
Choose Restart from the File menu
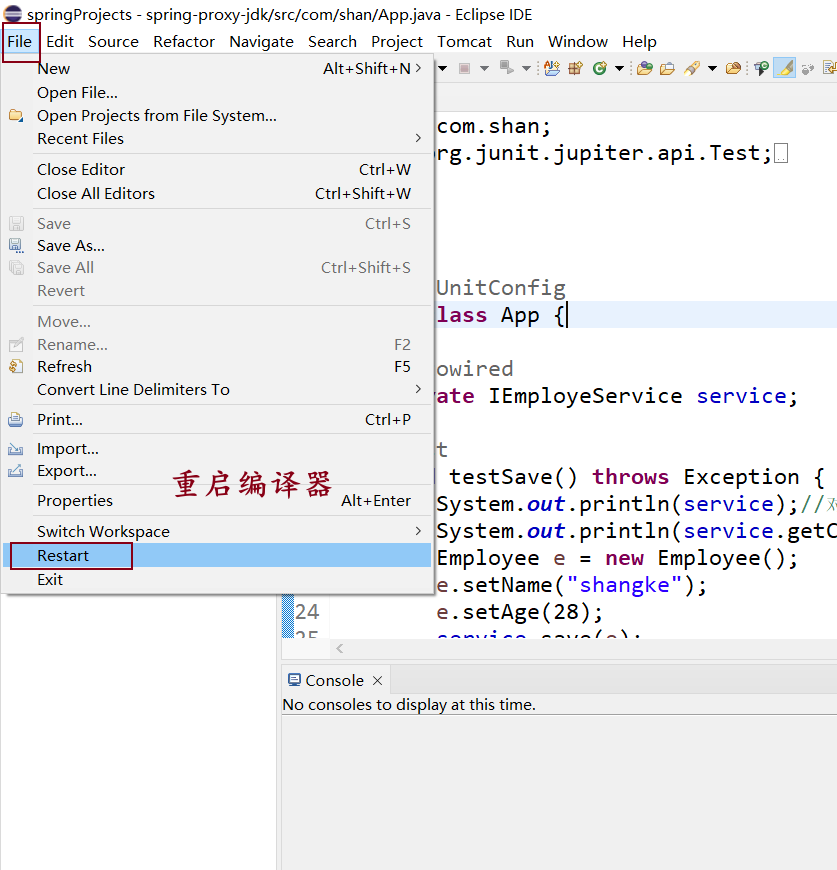point(217,555)
